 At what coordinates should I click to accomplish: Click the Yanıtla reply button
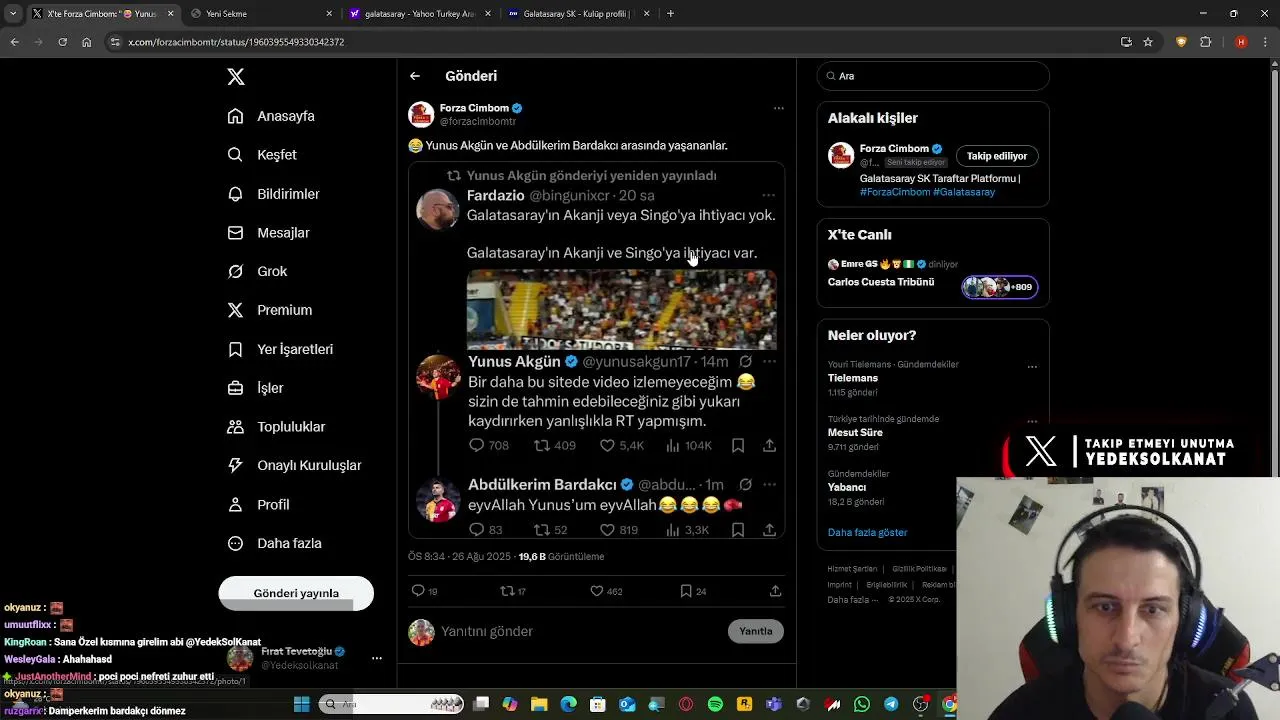[x=756, y=631]
